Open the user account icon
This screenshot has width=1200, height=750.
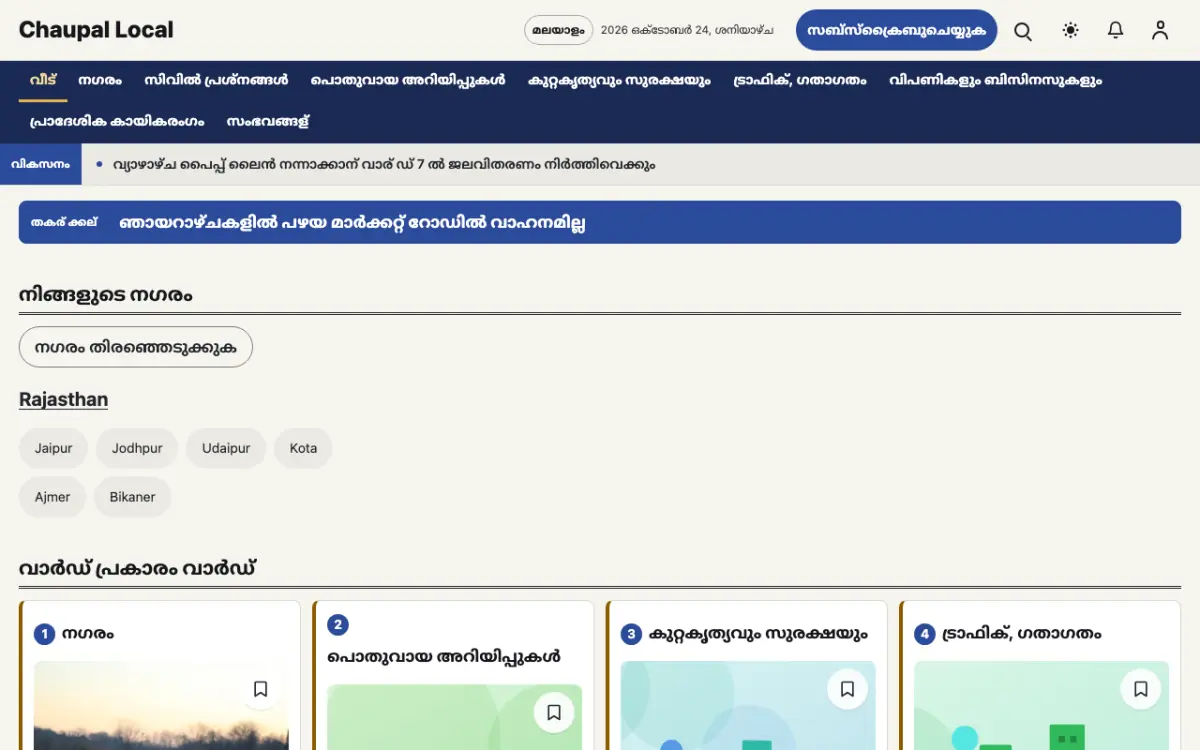[1160, 31]
